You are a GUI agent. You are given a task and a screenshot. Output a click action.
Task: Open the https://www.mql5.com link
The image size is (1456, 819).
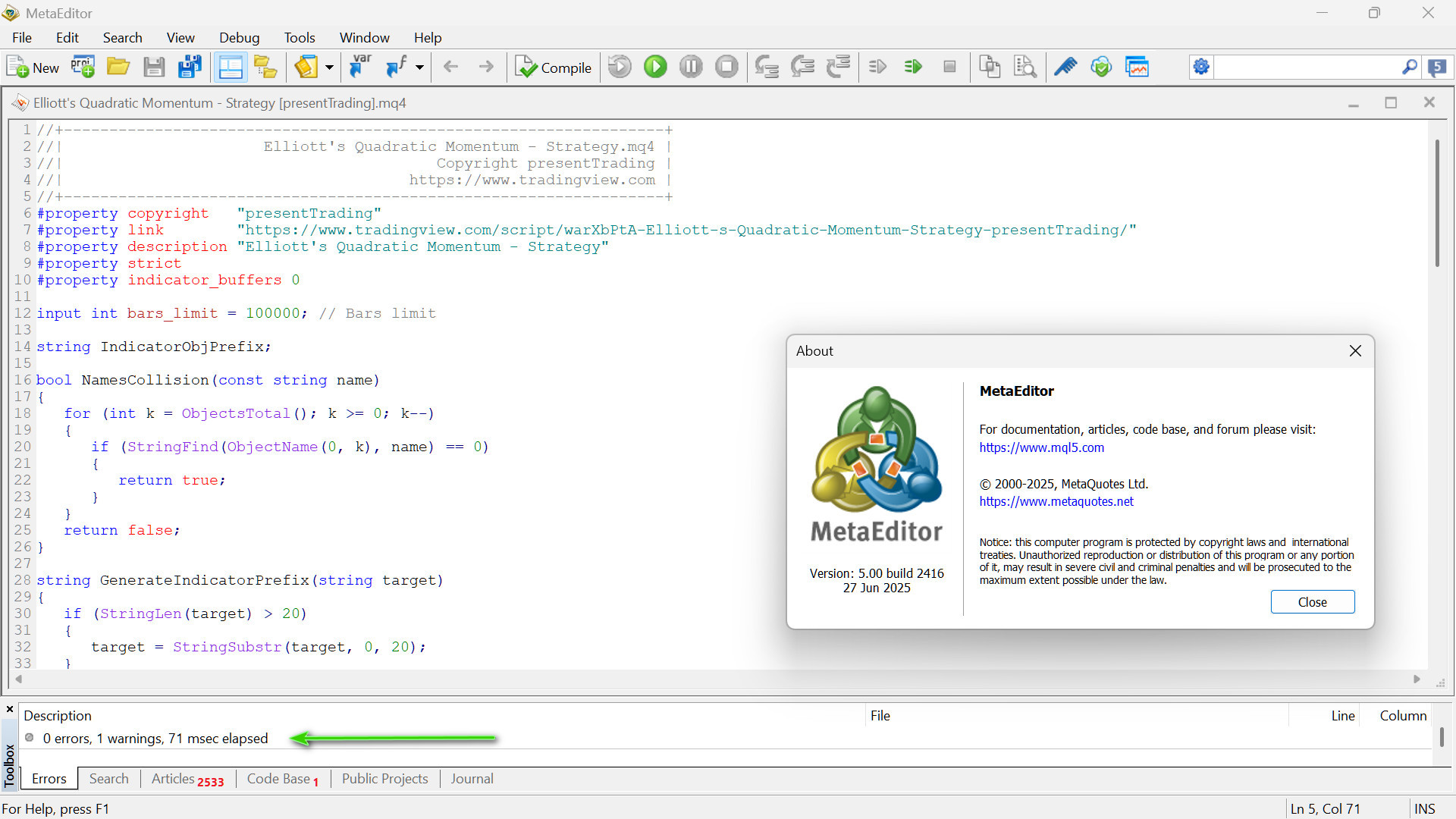point(1041,447)
